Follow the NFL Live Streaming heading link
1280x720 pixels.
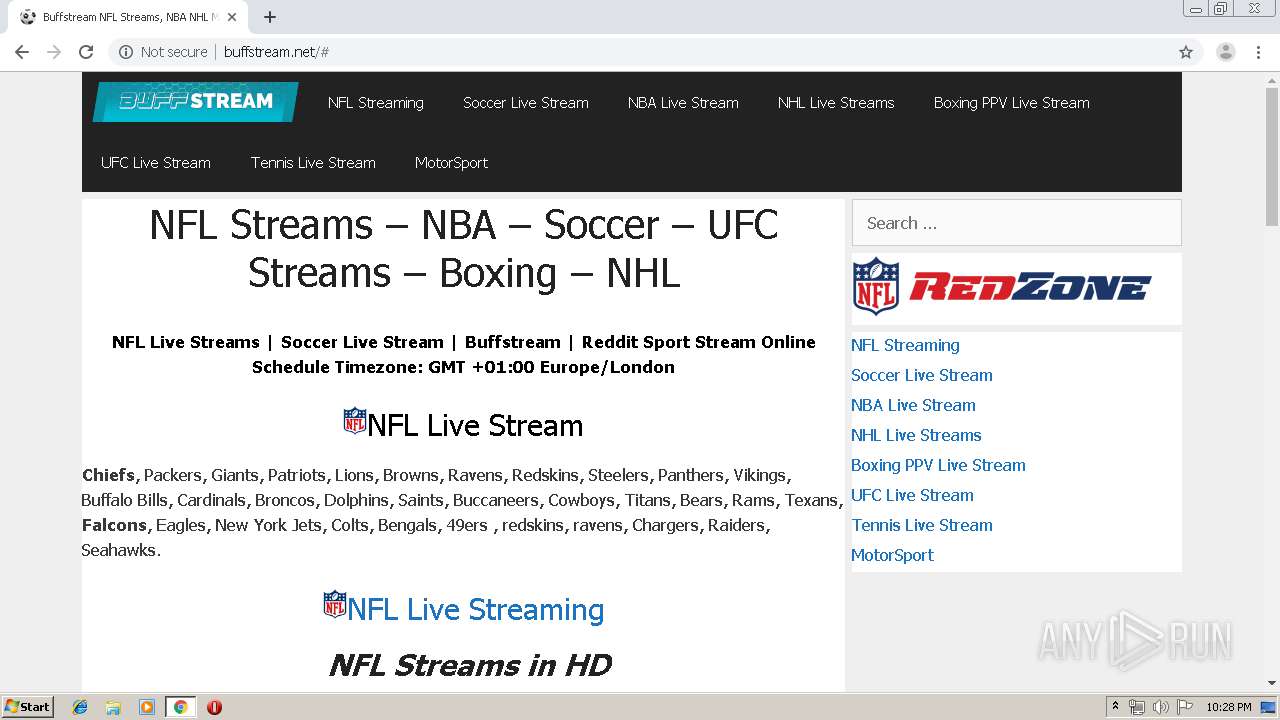[x=475, y=609]
